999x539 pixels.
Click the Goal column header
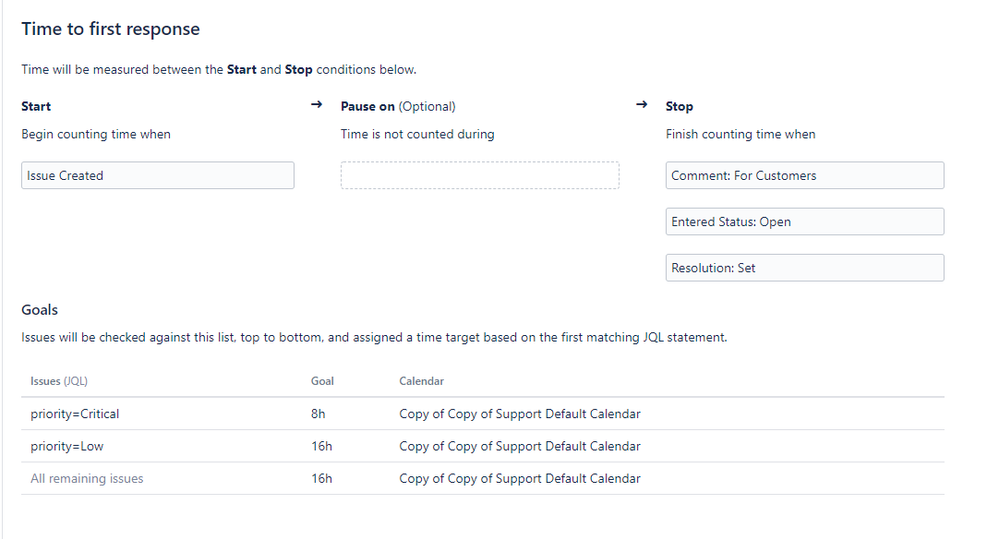[x=322, y=381]
